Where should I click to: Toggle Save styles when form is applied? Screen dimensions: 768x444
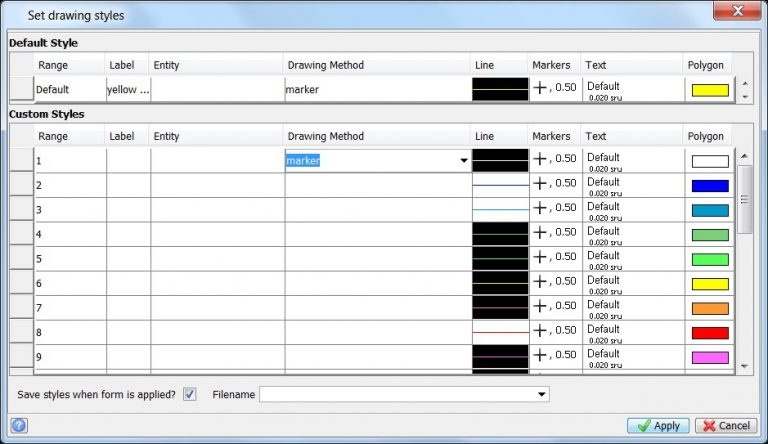190,395
